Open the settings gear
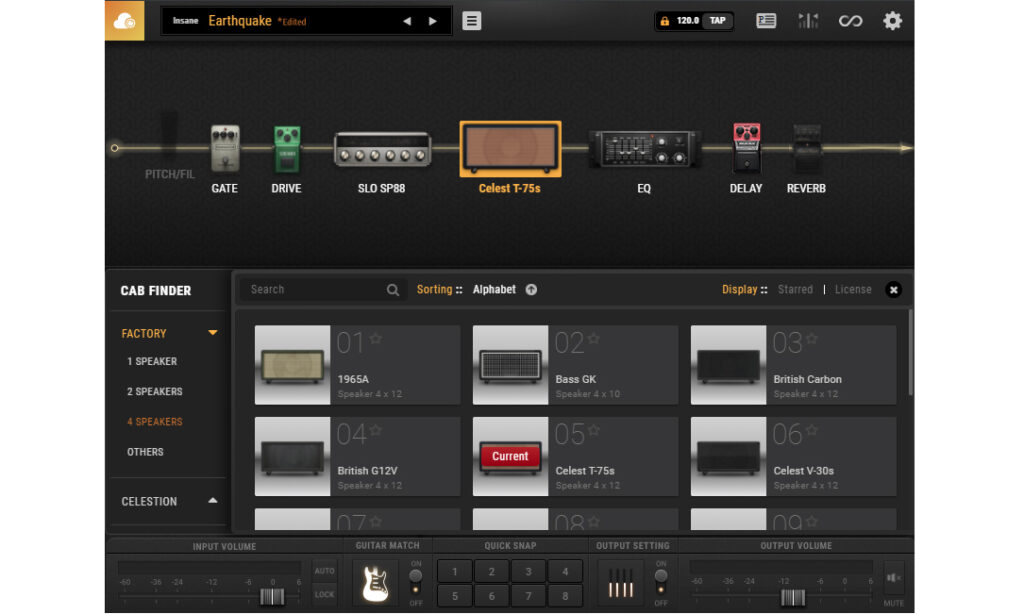 coord(892,21)
